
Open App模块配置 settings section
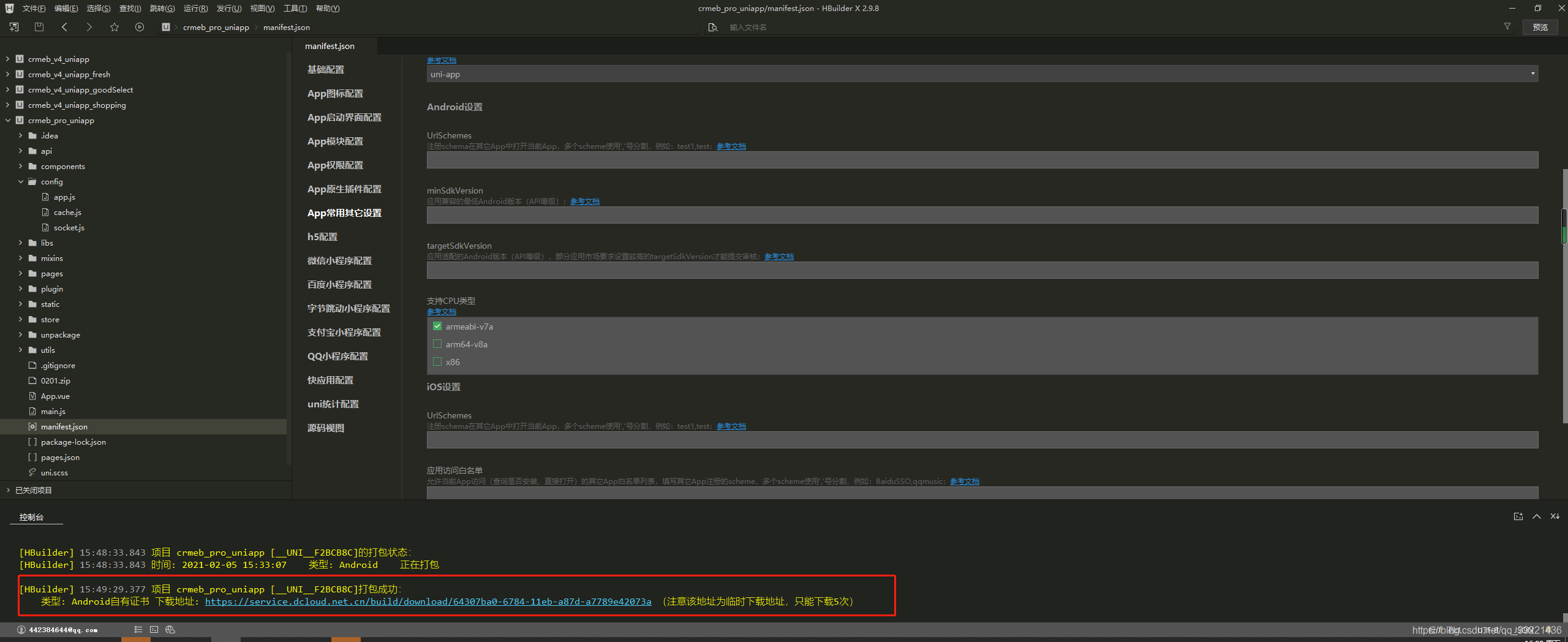pyautogui.click(x=335, y=142)
